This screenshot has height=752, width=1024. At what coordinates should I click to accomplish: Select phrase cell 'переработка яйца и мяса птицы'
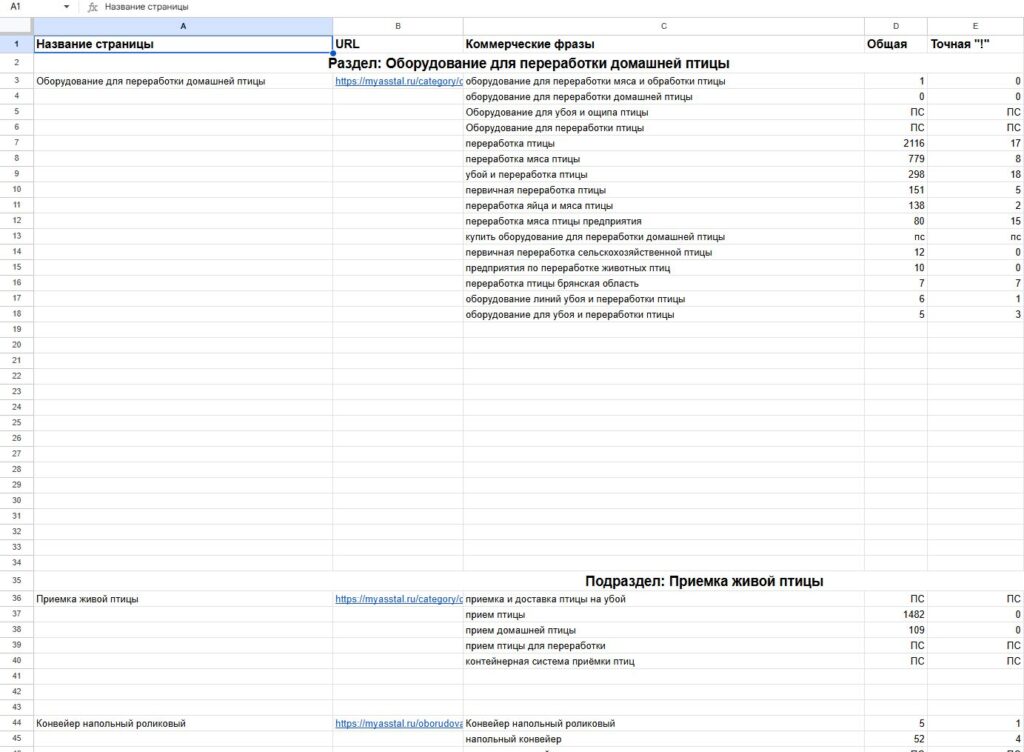point(664,206)
